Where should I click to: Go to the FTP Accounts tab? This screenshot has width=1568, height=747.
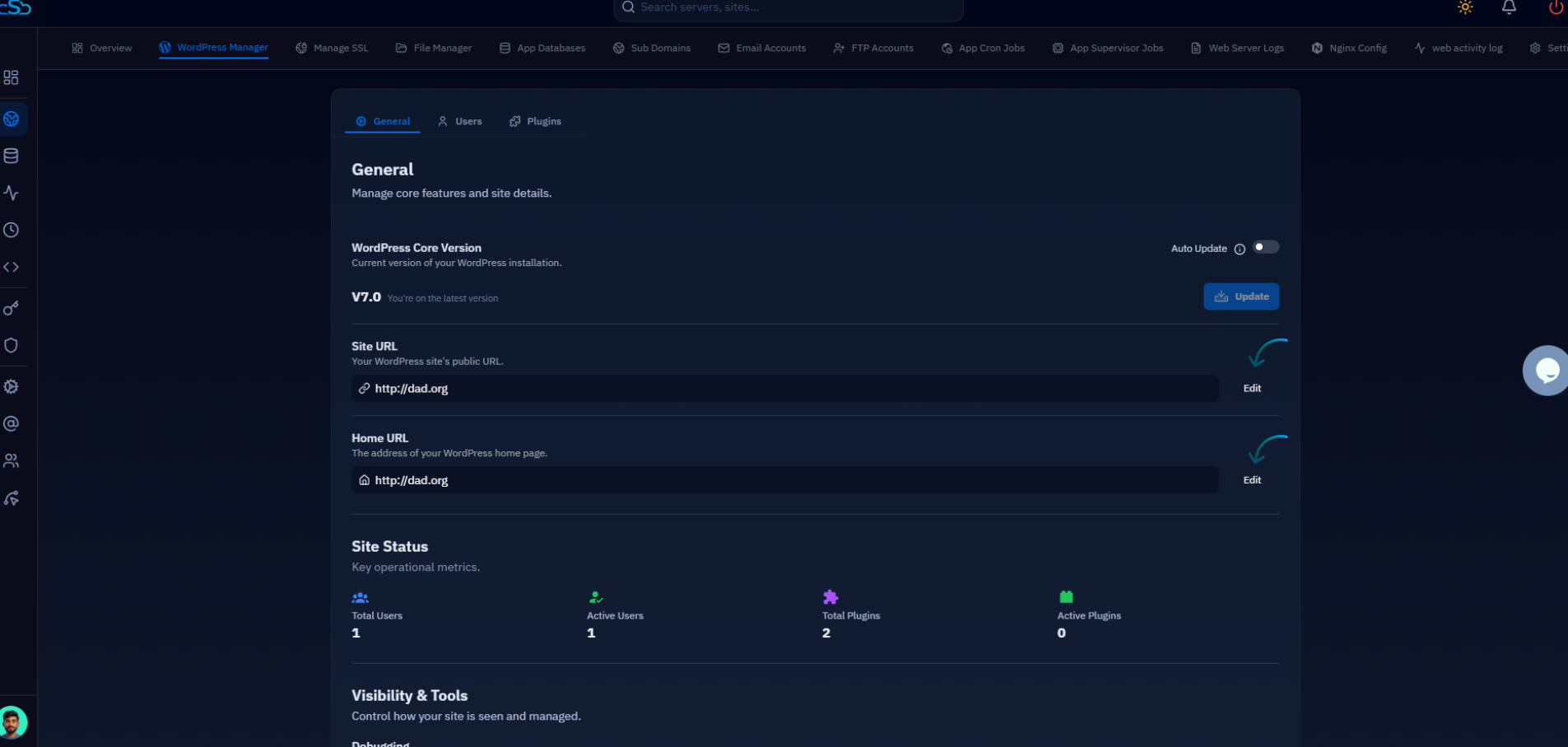coord(873,48)
